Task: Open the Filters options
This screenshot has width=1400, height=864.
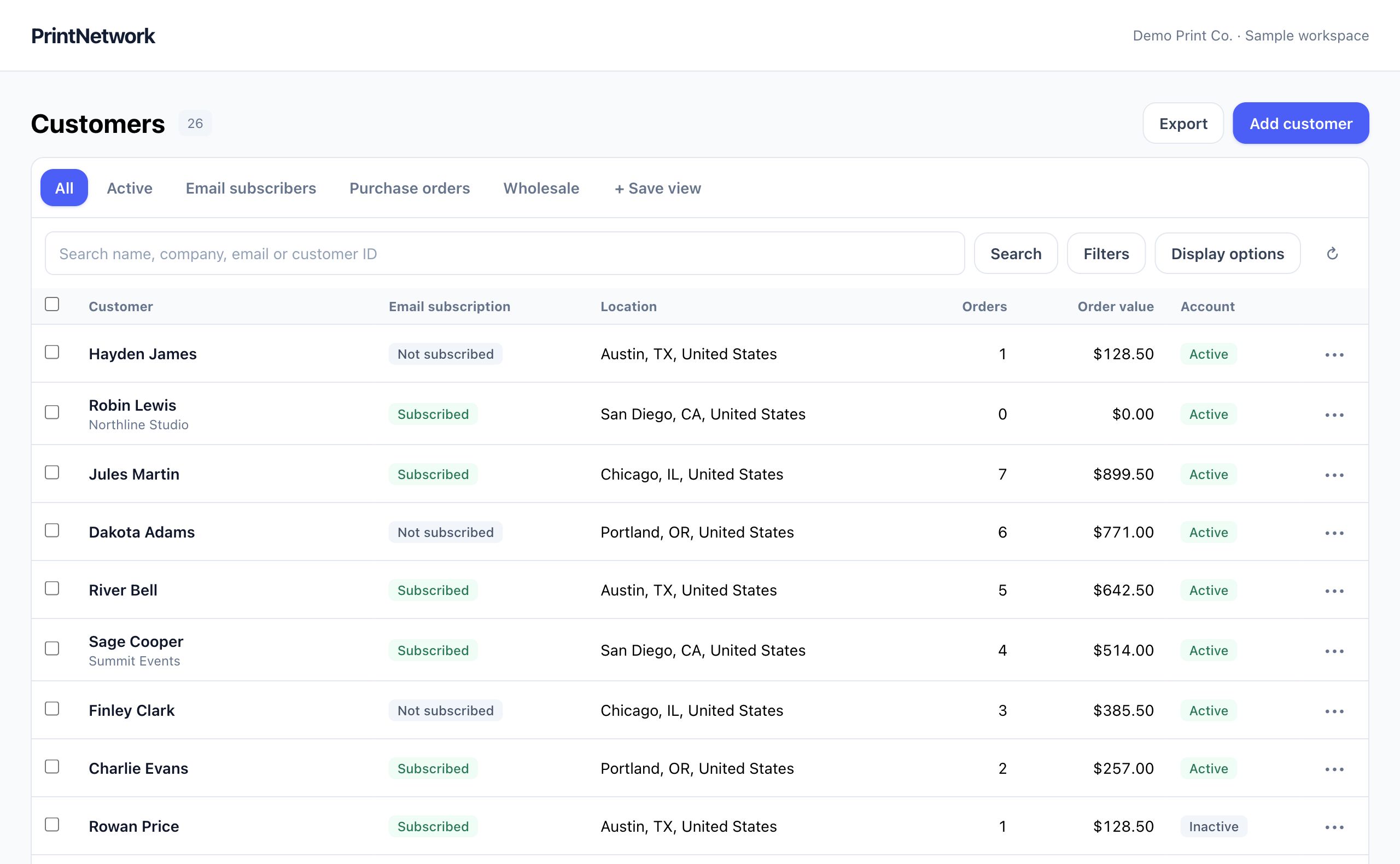Action: (1106, 253)
